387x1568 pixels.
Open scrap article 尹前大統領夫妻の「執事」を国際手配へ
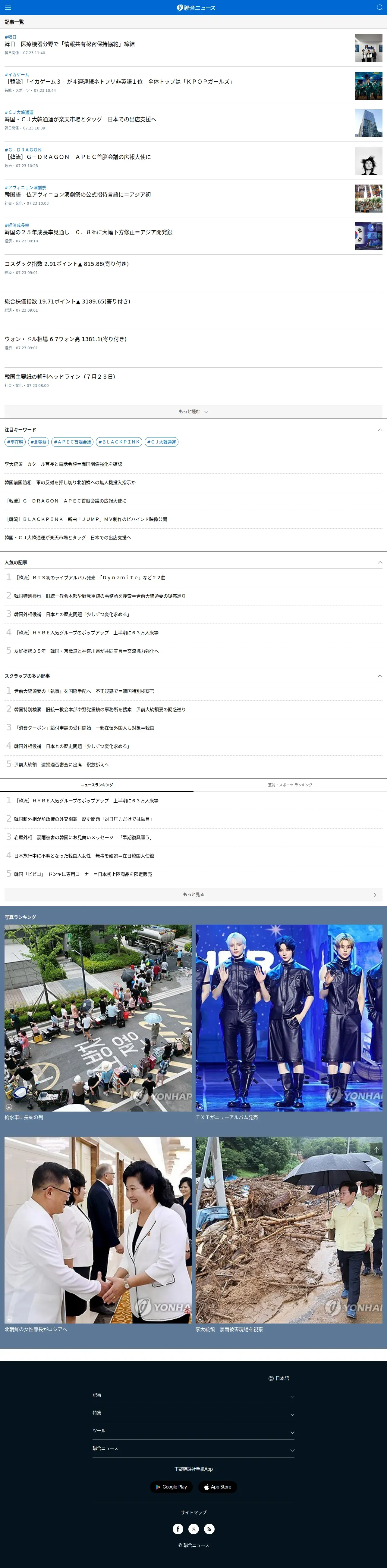coord(84,691)
